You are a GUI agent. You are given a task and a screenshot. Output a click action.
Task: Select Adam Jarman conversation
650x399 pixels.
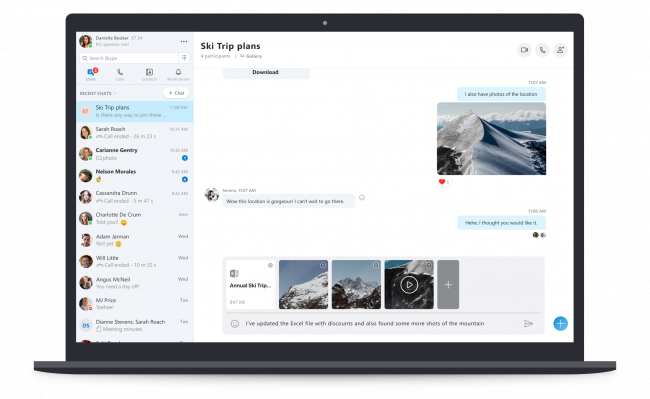point(135,240)
